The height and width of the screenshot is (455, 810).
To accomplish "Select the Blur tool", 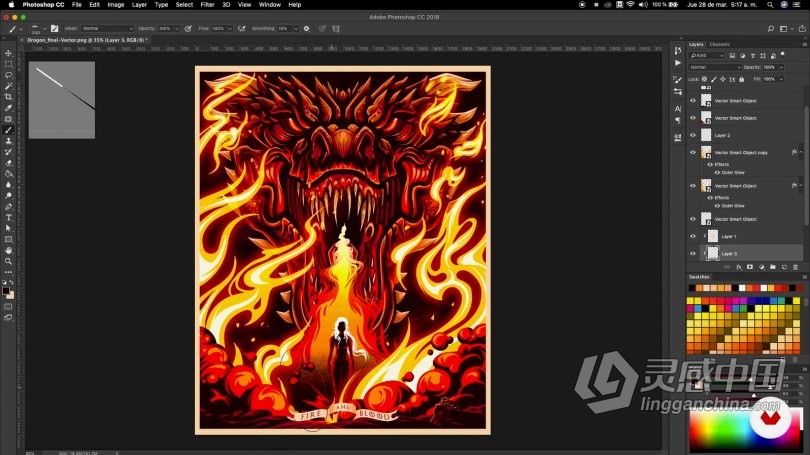I will [x=8, y=185].
